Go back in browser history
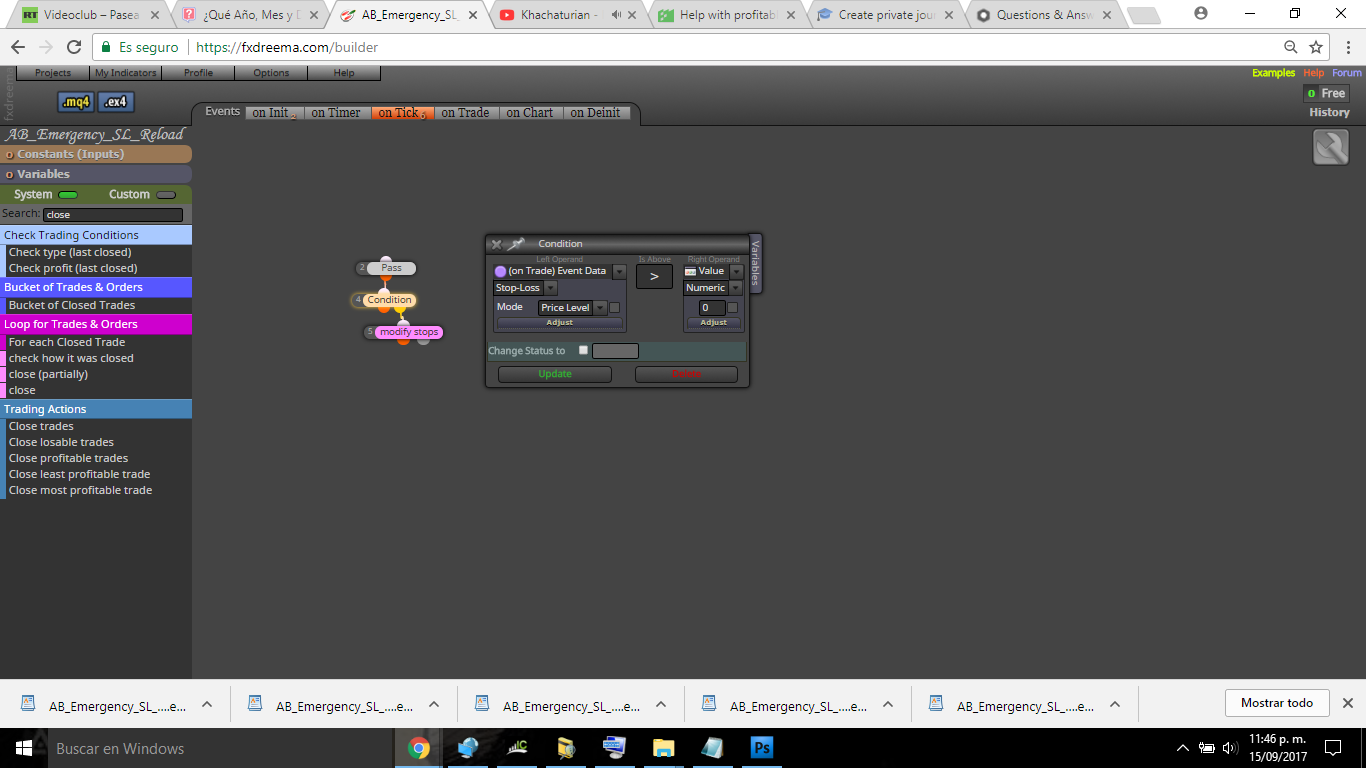The width and height of the screenshot is (1366, 768). [18, 47]
